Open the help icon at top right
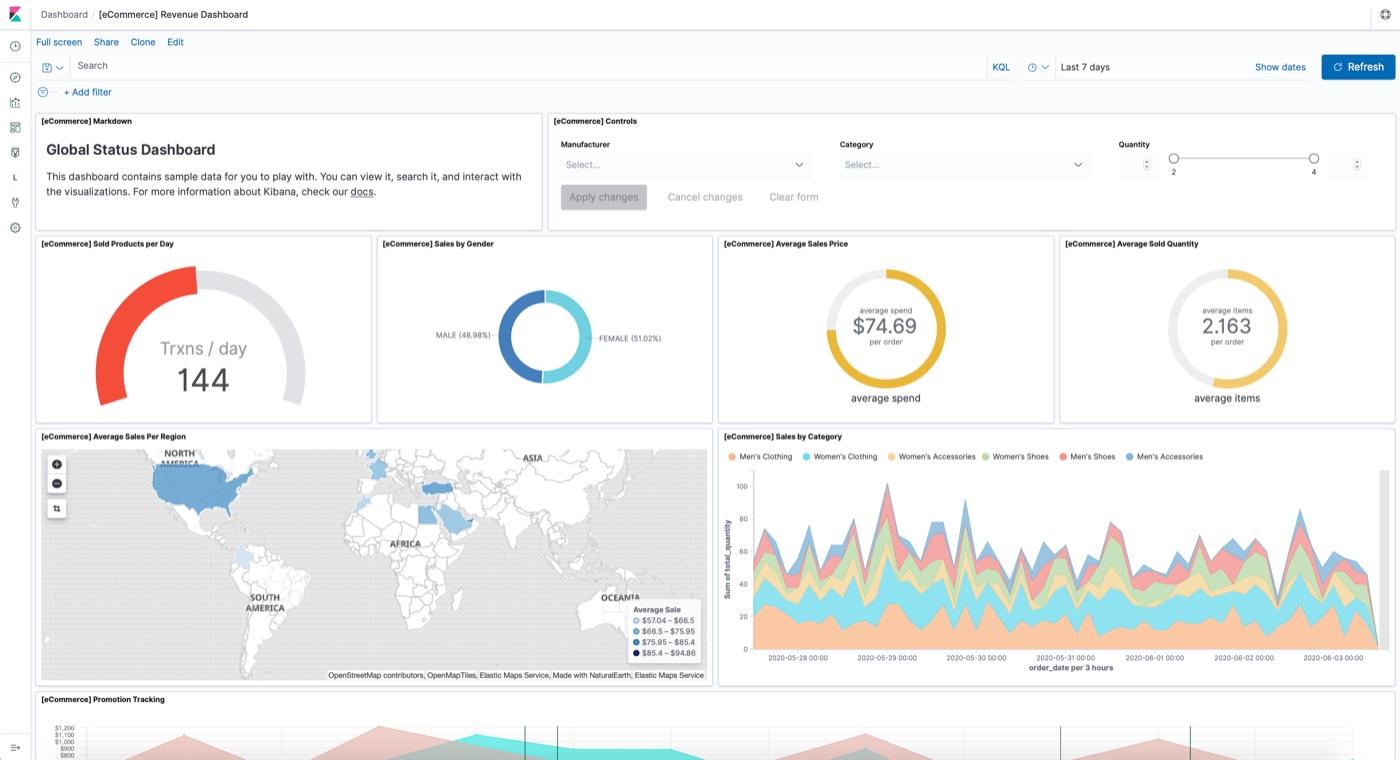 [1385, 14]
